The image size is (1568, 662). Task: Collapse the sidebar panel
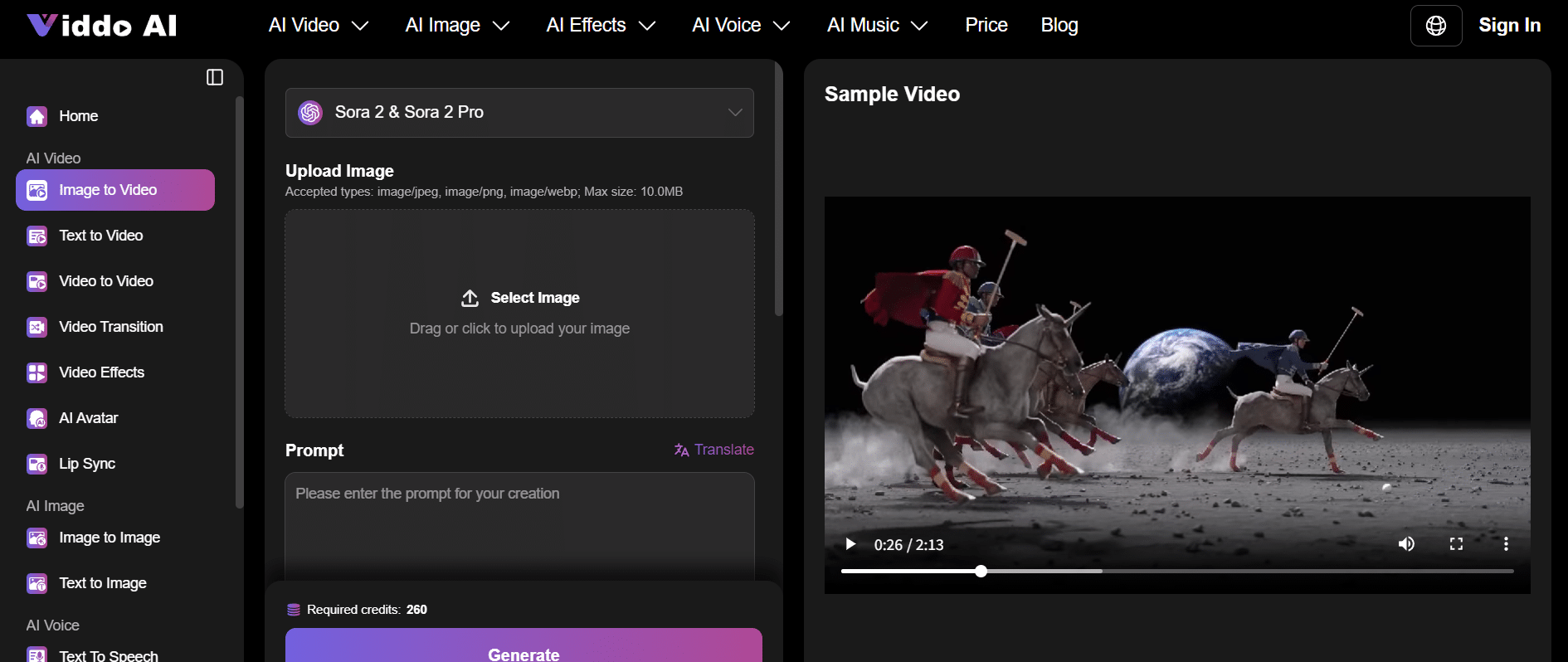pos(215,77)
